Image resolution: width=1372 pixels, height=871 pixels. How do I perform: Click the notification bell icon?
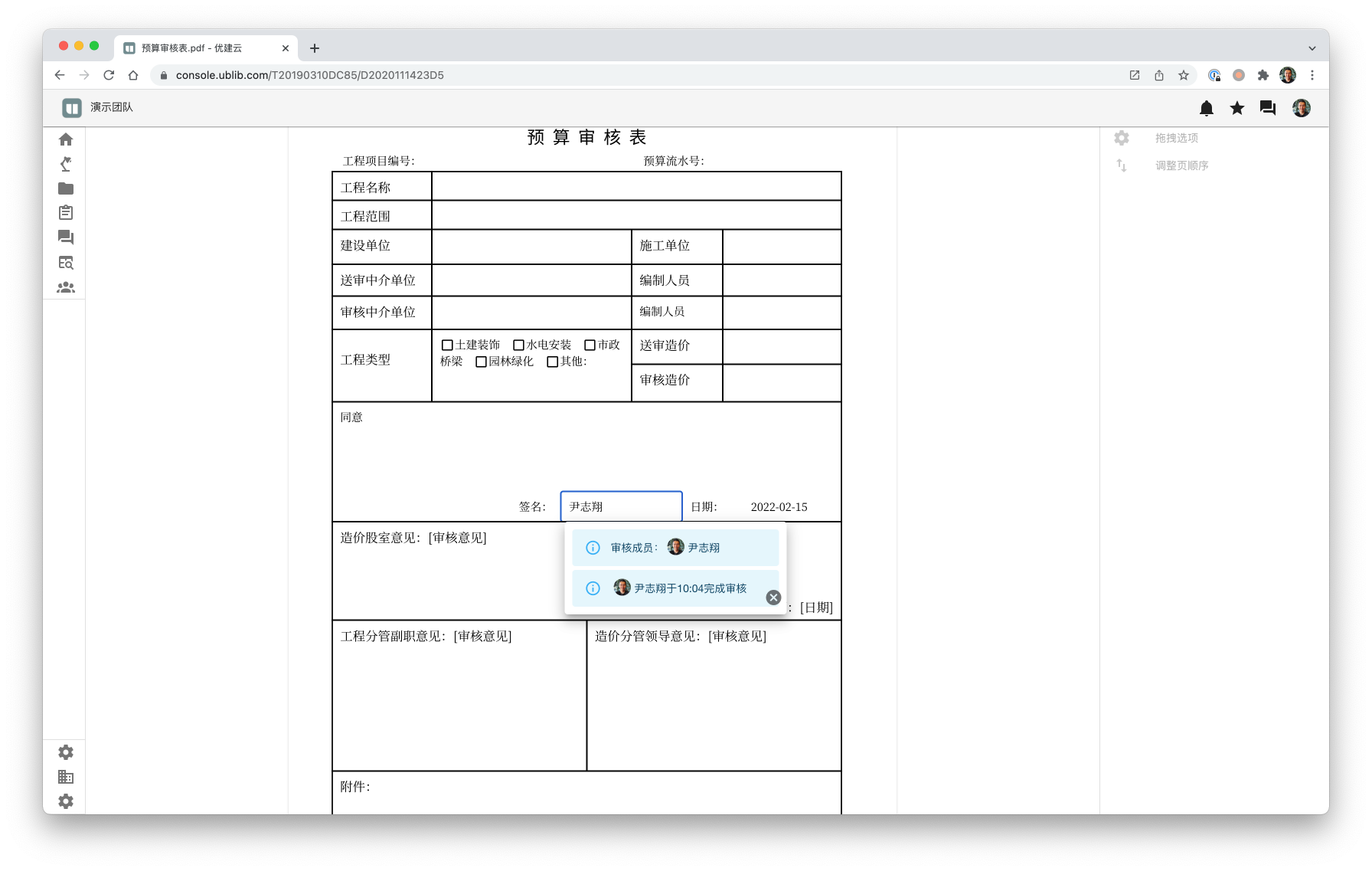tap(1207, 108)
